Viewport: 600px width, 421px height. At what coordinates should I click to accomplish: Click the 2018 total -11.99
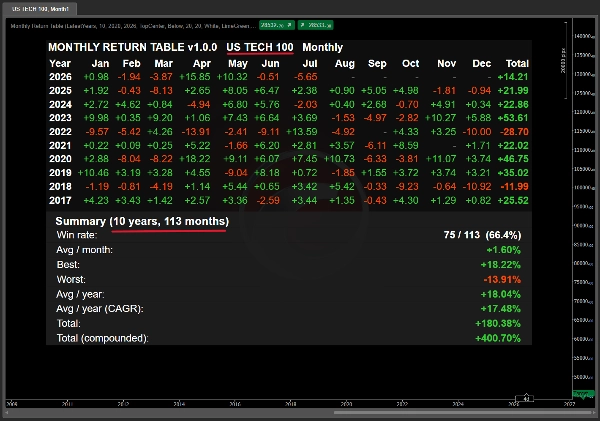[514, 187]
